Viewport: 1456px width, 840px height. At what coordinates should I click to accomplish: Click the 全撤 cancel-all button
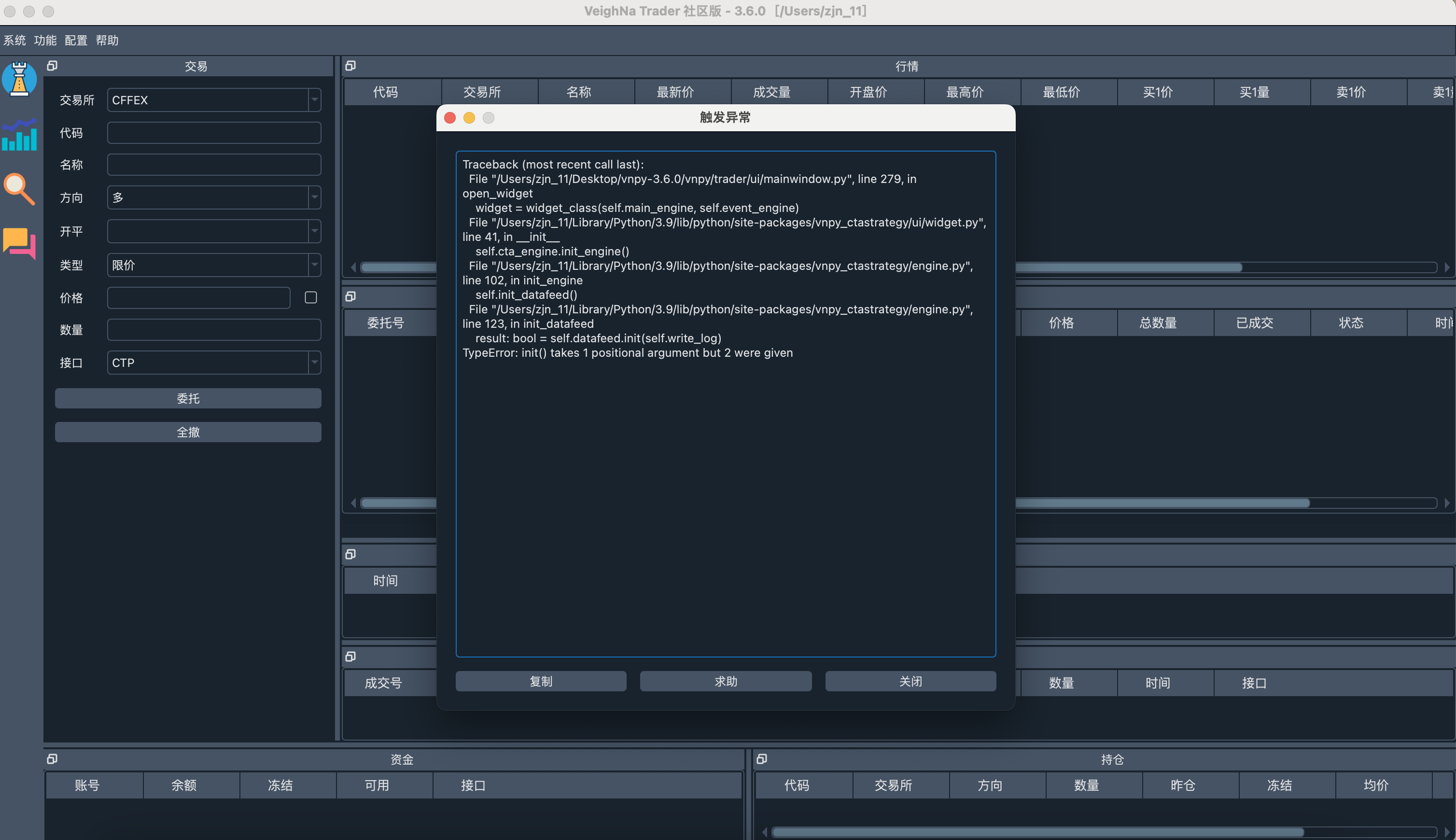[x=188, y=432]
